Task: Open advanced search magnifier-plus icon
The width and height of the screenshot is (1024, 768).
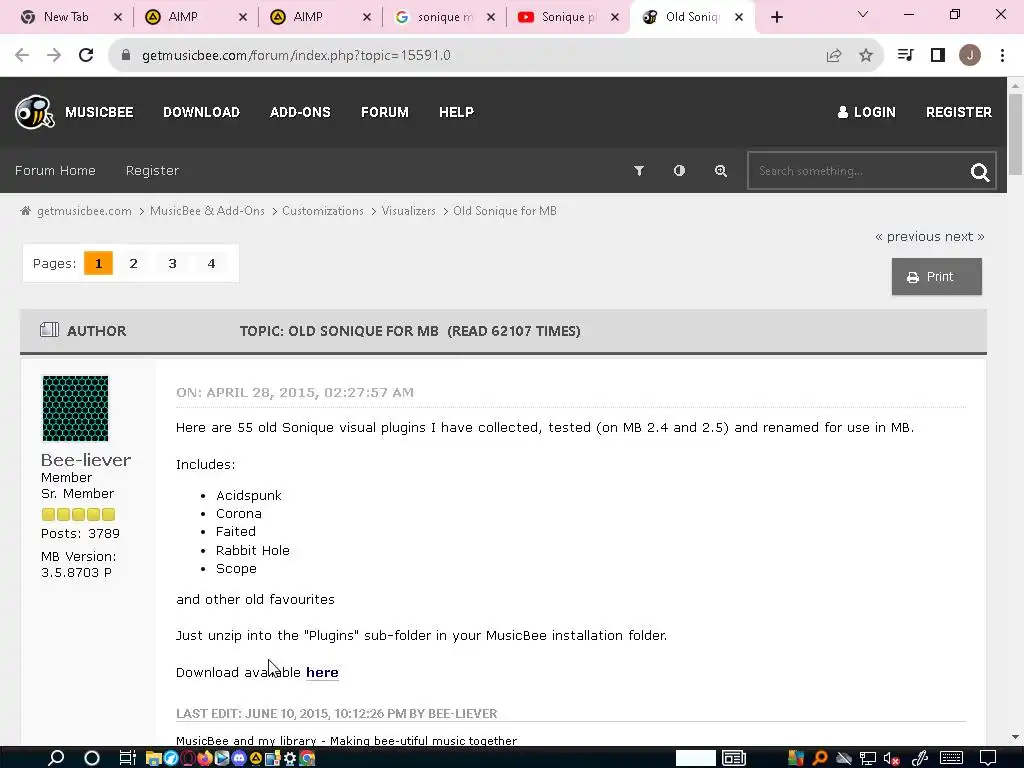Action: pos(720,170)
